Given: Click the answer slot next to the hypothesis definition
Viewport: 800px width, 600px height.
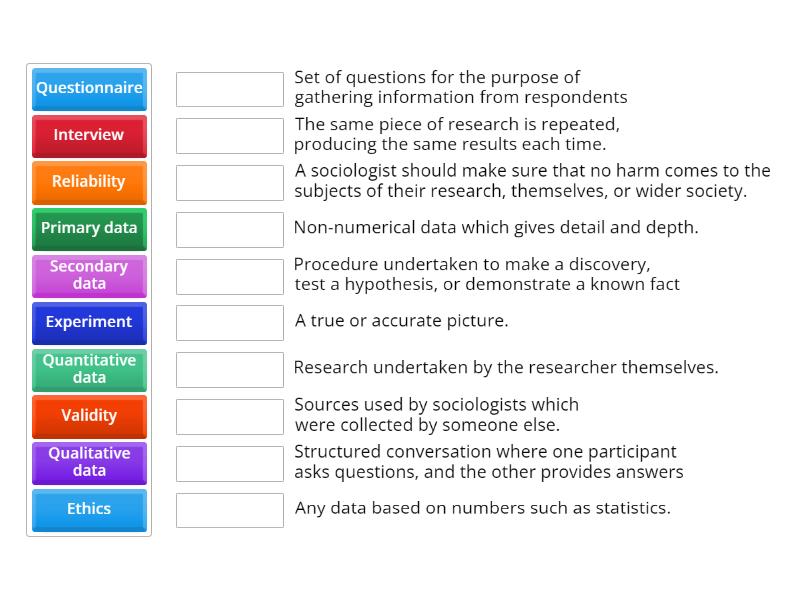Looking at the screenshot, I should coord(229,276).
